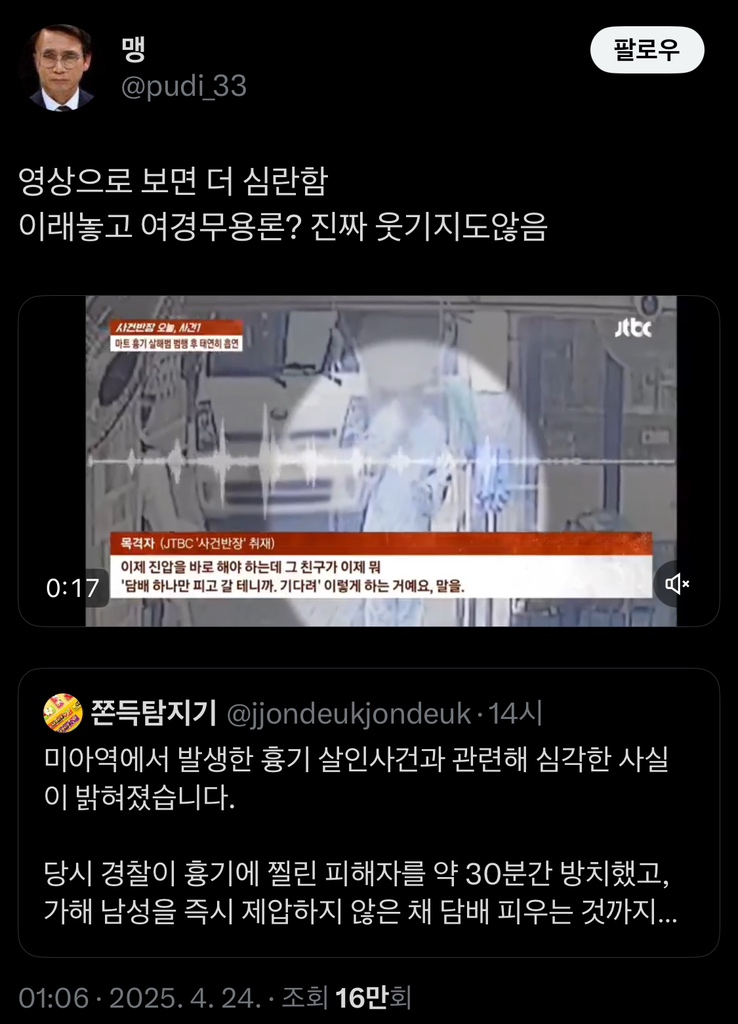The width and height of the screenshot is (738, 1024).
Task: Open the 쫀득탐지기 avatar icon
Action: [x=63, y=713]
